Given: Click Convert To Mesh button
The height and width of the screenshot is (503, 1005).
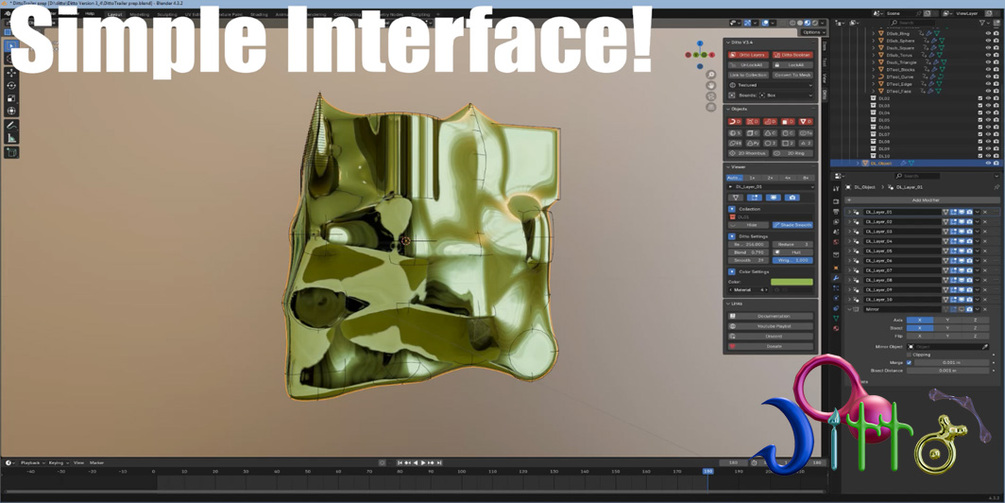Looking at the screenshot, I should [793, 75].
